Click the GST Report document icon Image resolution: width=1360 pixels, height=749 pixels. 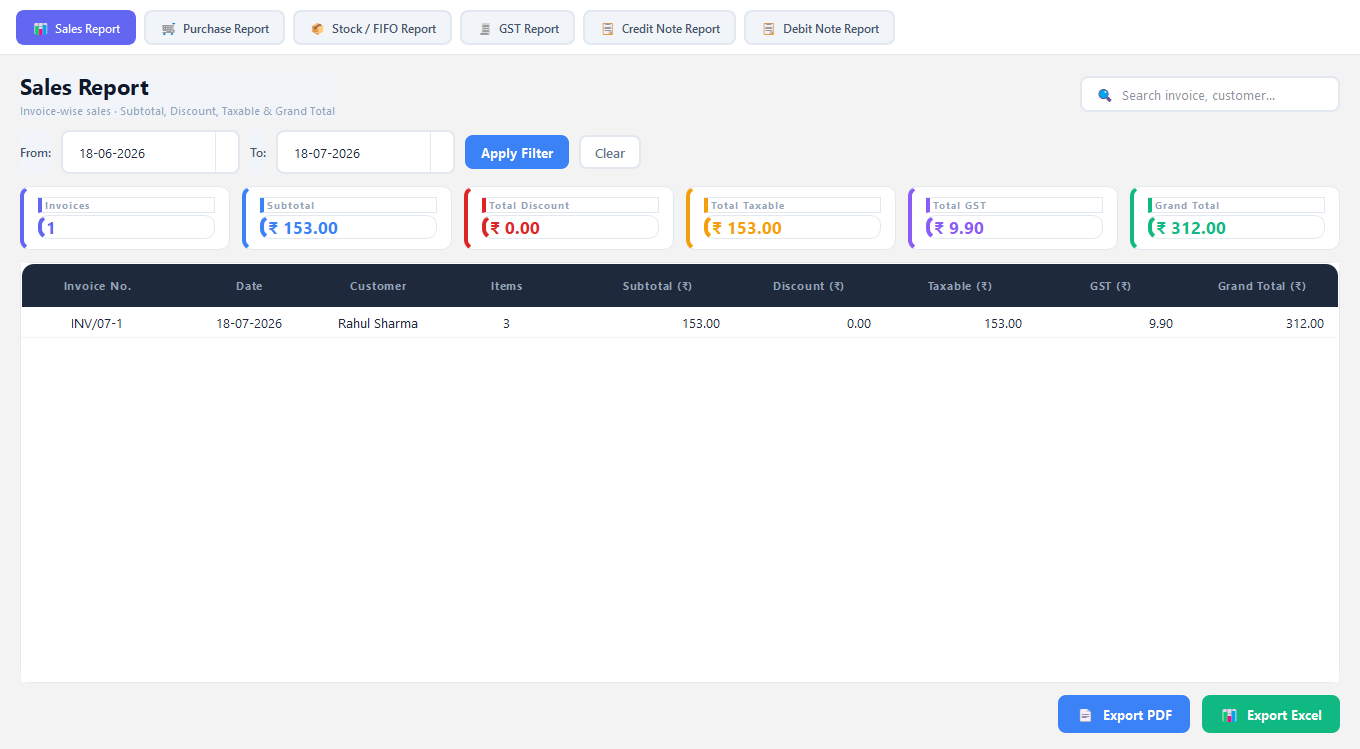(x=484, y=29)
